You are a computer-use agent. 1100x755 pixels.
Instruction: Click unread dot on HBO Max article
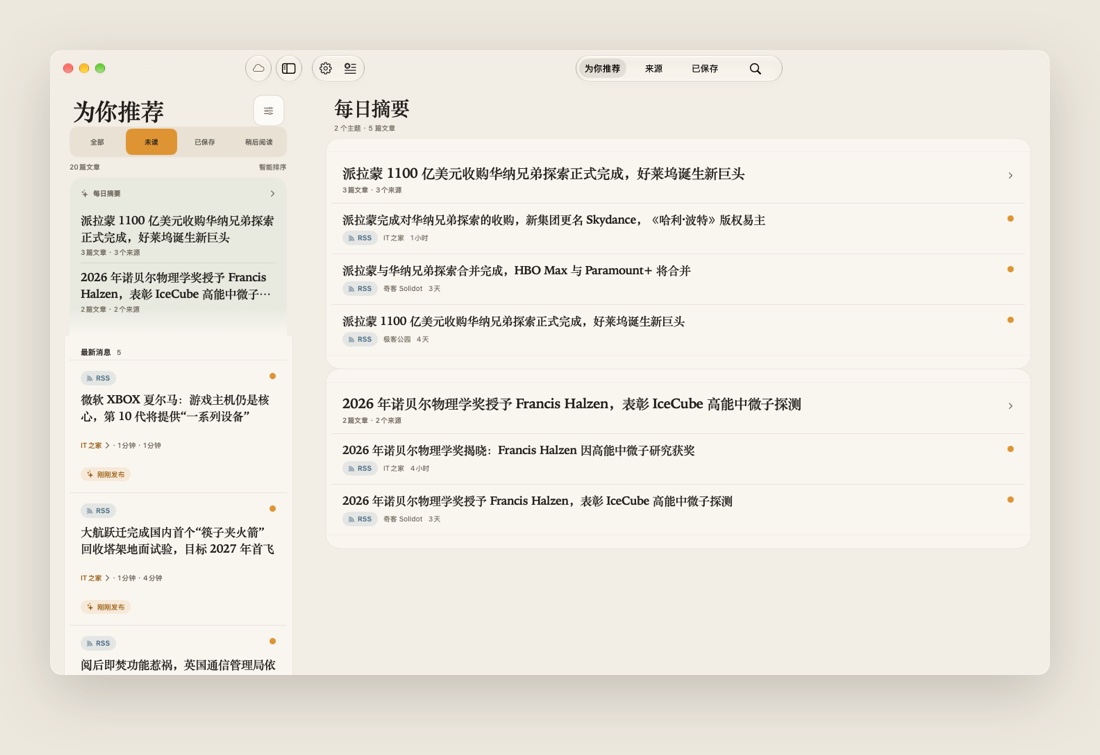1010,269
